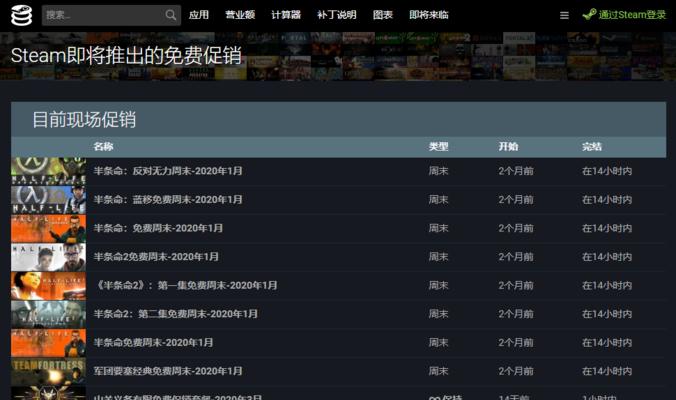Open 军团要塞经典免费周末-2020年1月 link
676x400 pixels.
(168, 371)
